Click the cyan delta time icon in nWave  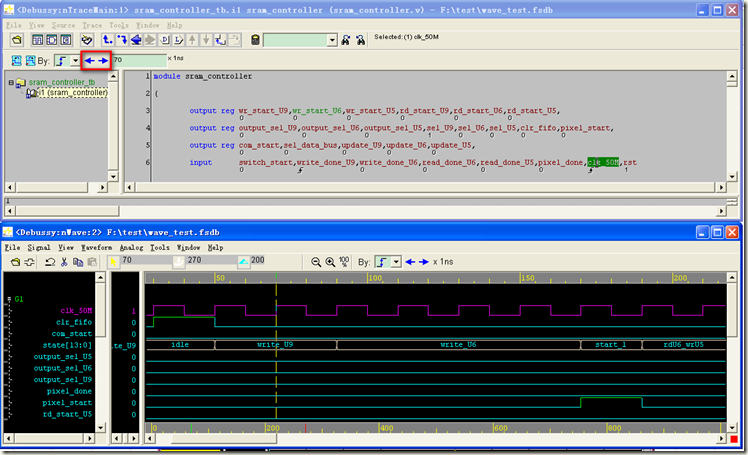coord(244,262)
